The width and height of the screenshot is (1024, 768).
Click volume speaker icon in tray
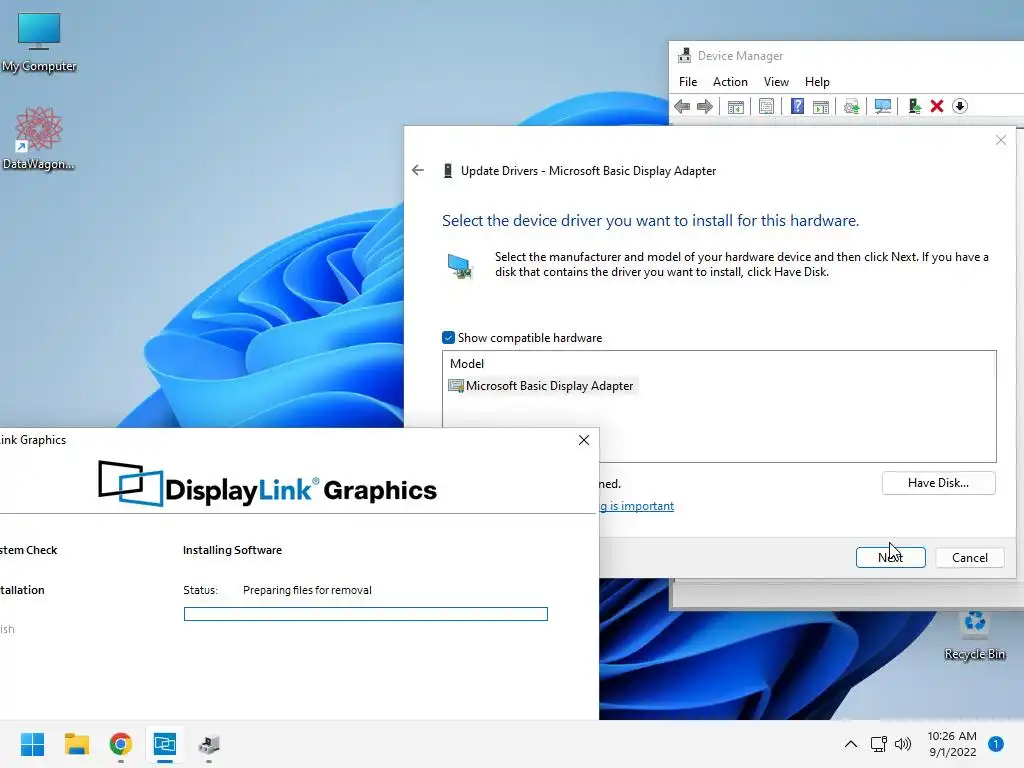coord(903,744)
